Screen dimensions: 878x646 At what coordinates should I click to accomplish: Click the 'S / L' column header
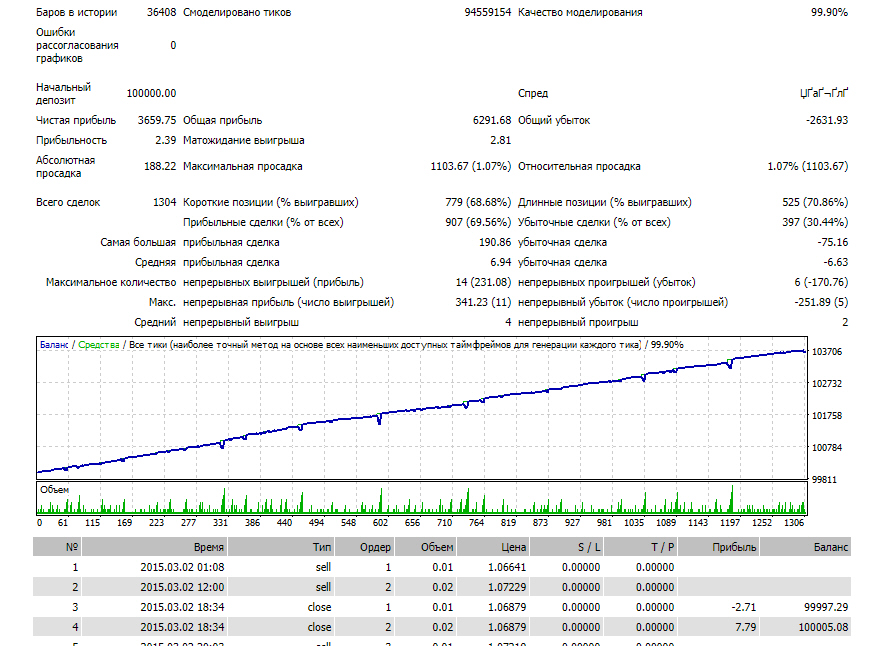click(566, 547)
